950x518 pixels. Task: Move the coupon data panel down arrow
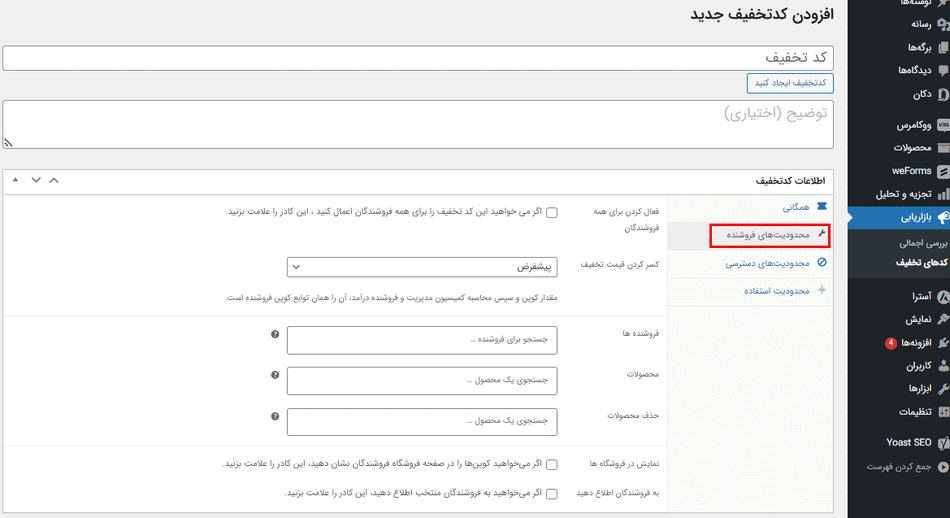coord(36,181)
